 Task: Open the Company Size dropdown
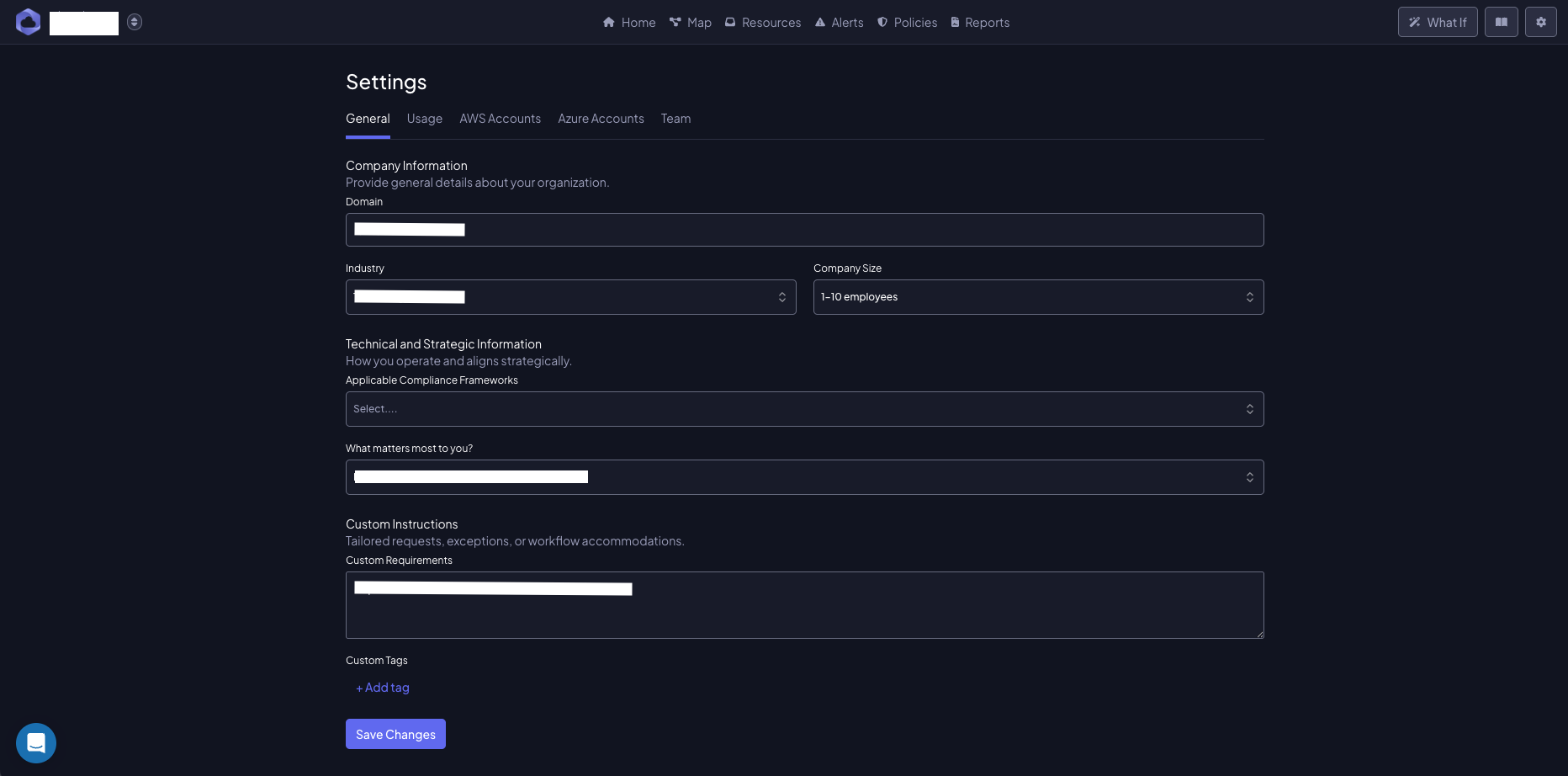pos(1038,296)
